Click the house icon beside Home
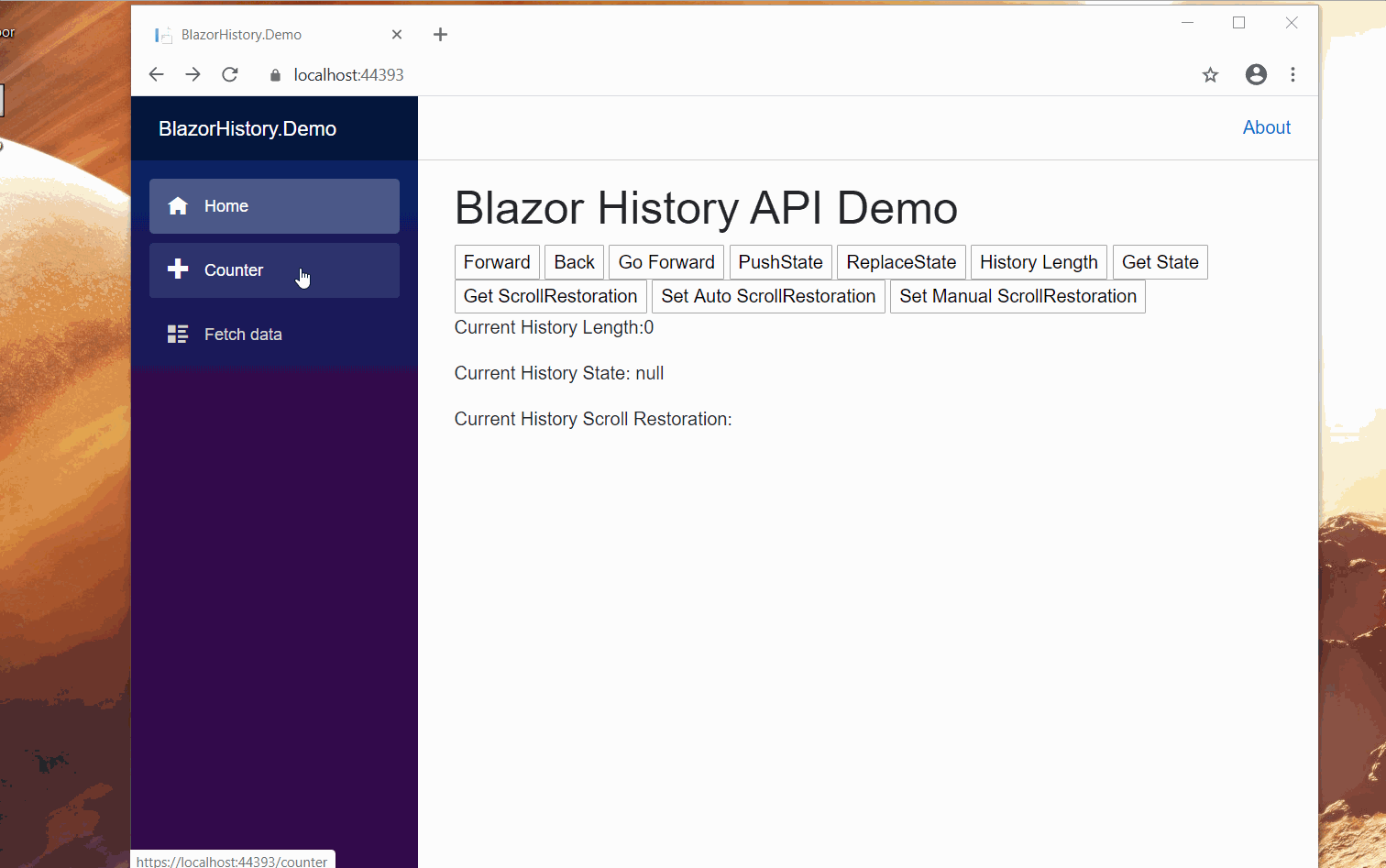 coord(178,205)
